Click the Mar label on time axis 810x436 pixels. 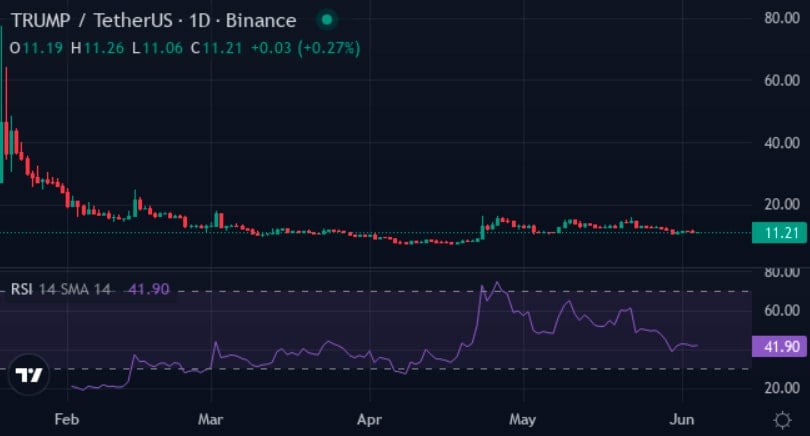(210, 419)
